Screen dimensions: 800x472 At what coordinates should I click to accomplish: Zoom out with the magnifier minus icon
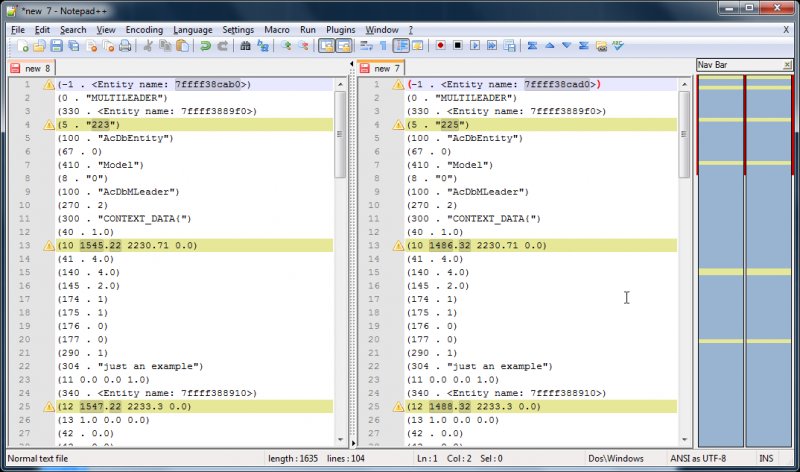pyautogui.click(x=304, y=46)
